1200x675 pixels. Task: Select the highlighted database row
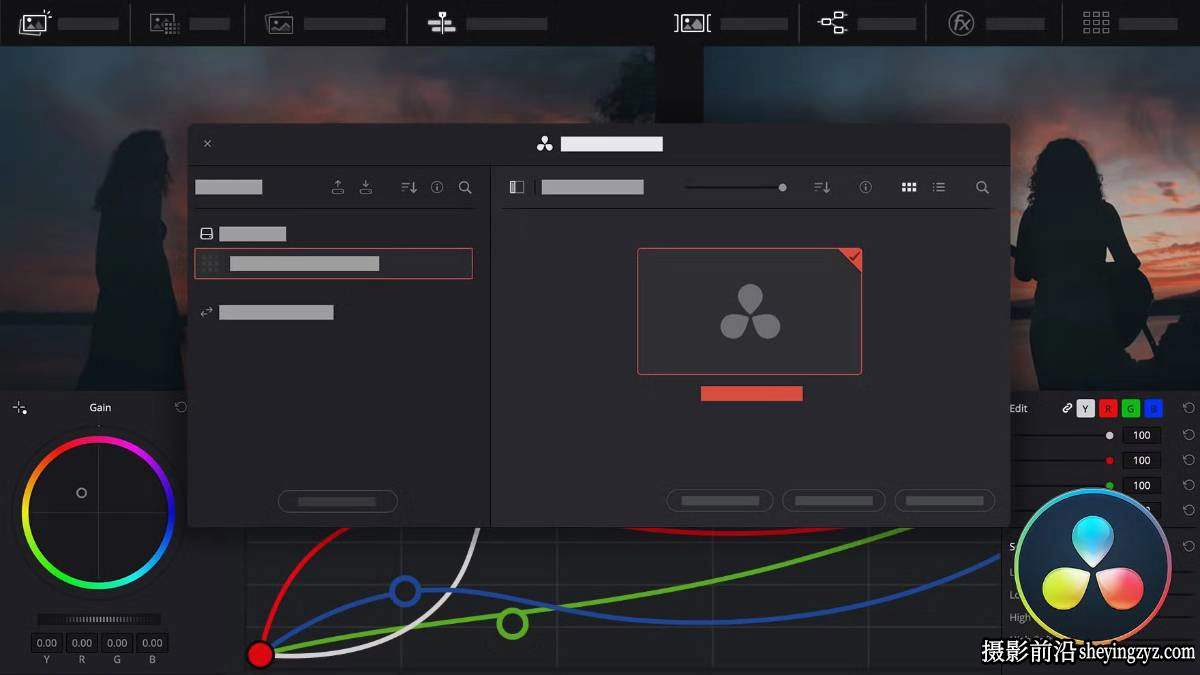click(333, 264)
